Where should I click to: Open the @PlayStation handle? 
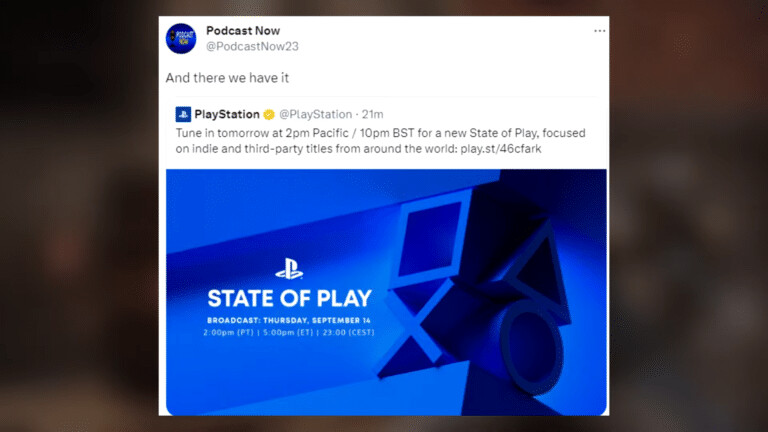coord(315,115)
